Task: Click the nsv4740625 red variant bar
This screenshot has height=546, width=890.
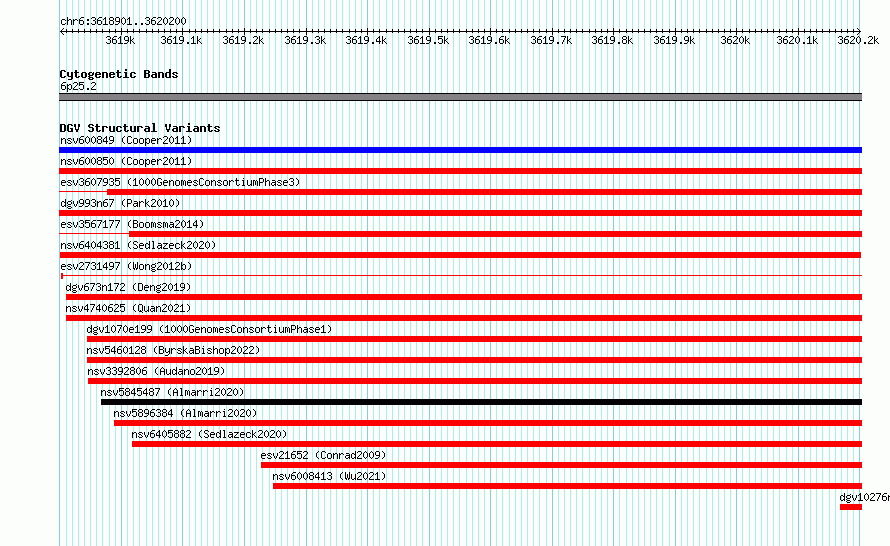Action: pos(464,318)
